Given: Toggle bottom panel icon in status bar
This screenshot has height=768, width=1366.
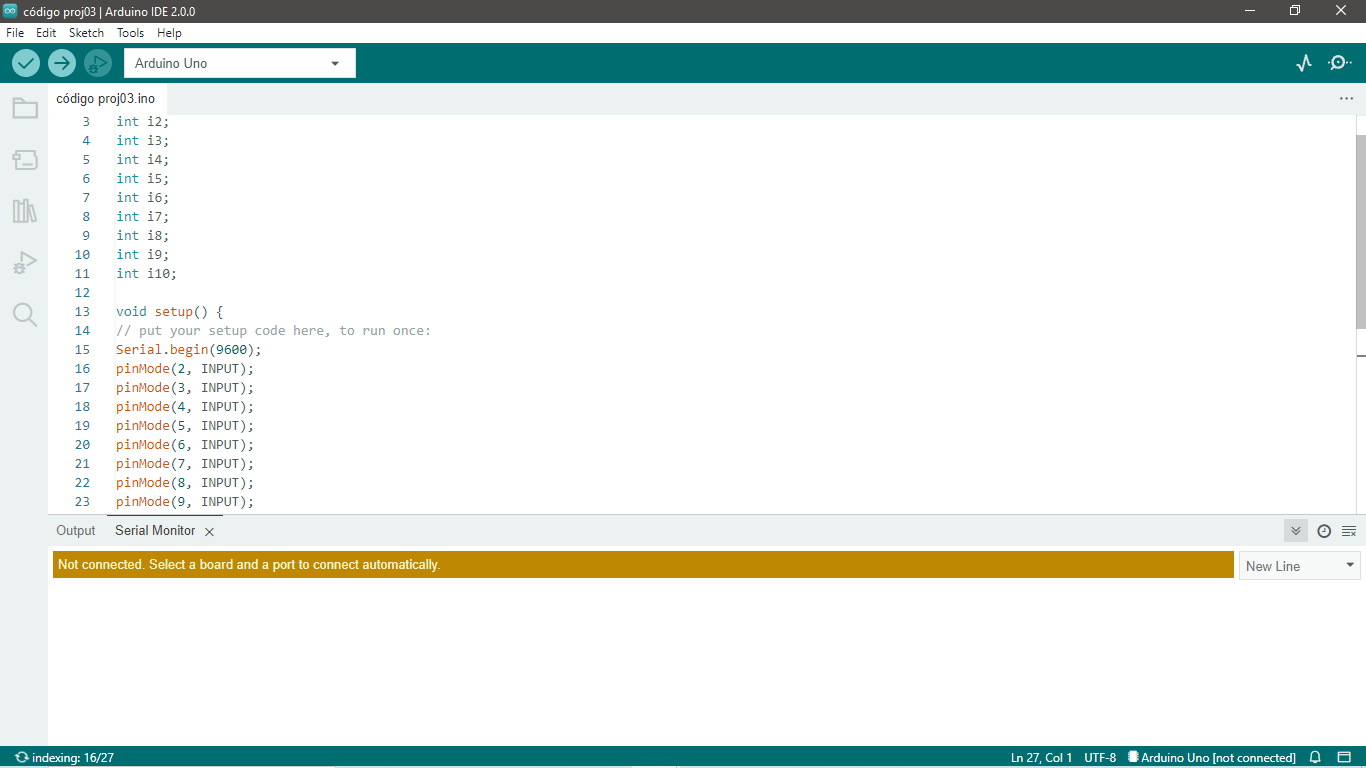Looking at the screenshot, I should pyautogui.click(x=1344, y=757).
